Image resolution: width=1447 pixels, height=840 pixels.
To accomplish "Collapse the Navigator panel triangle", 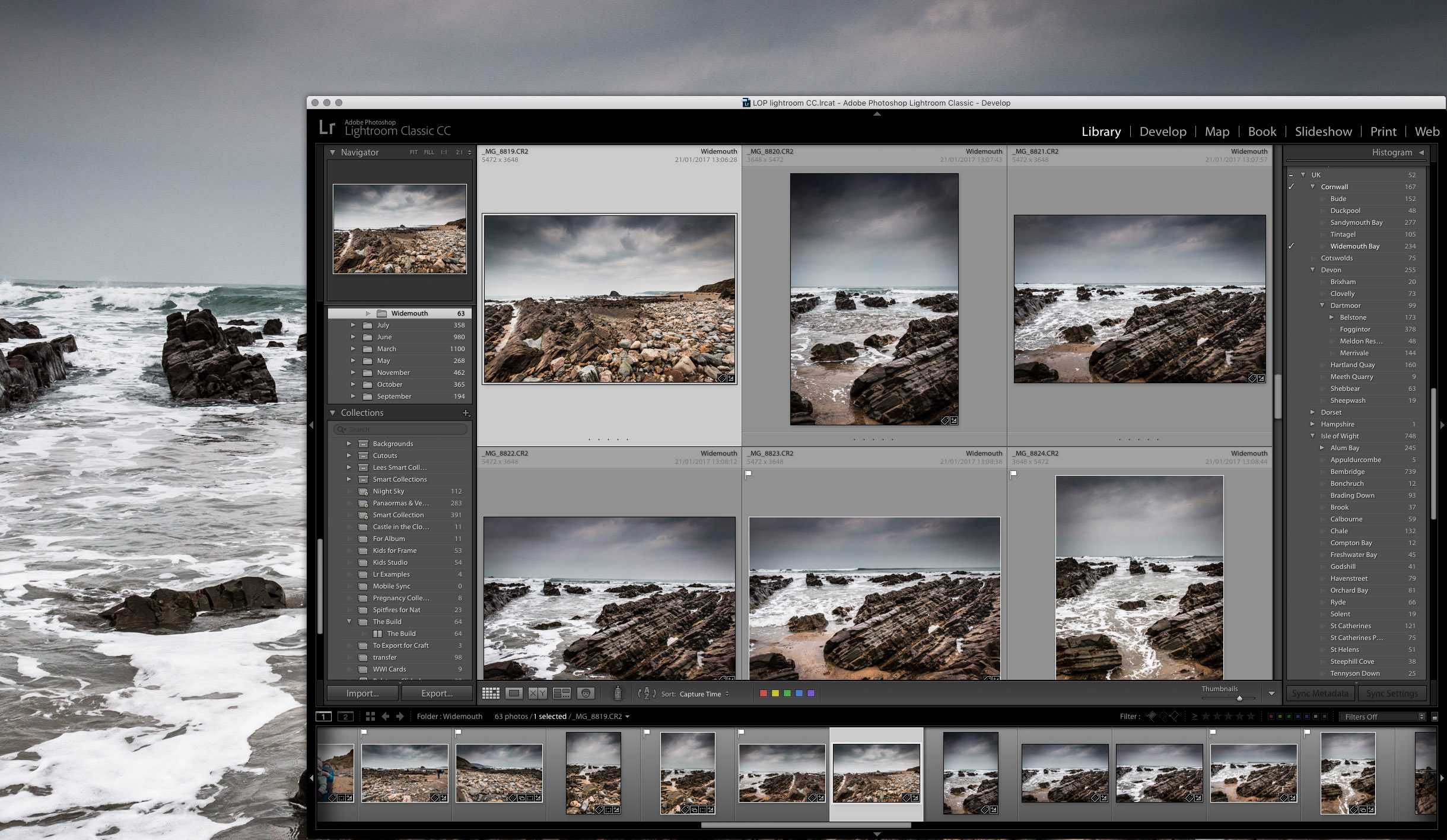I will (332, 152).
